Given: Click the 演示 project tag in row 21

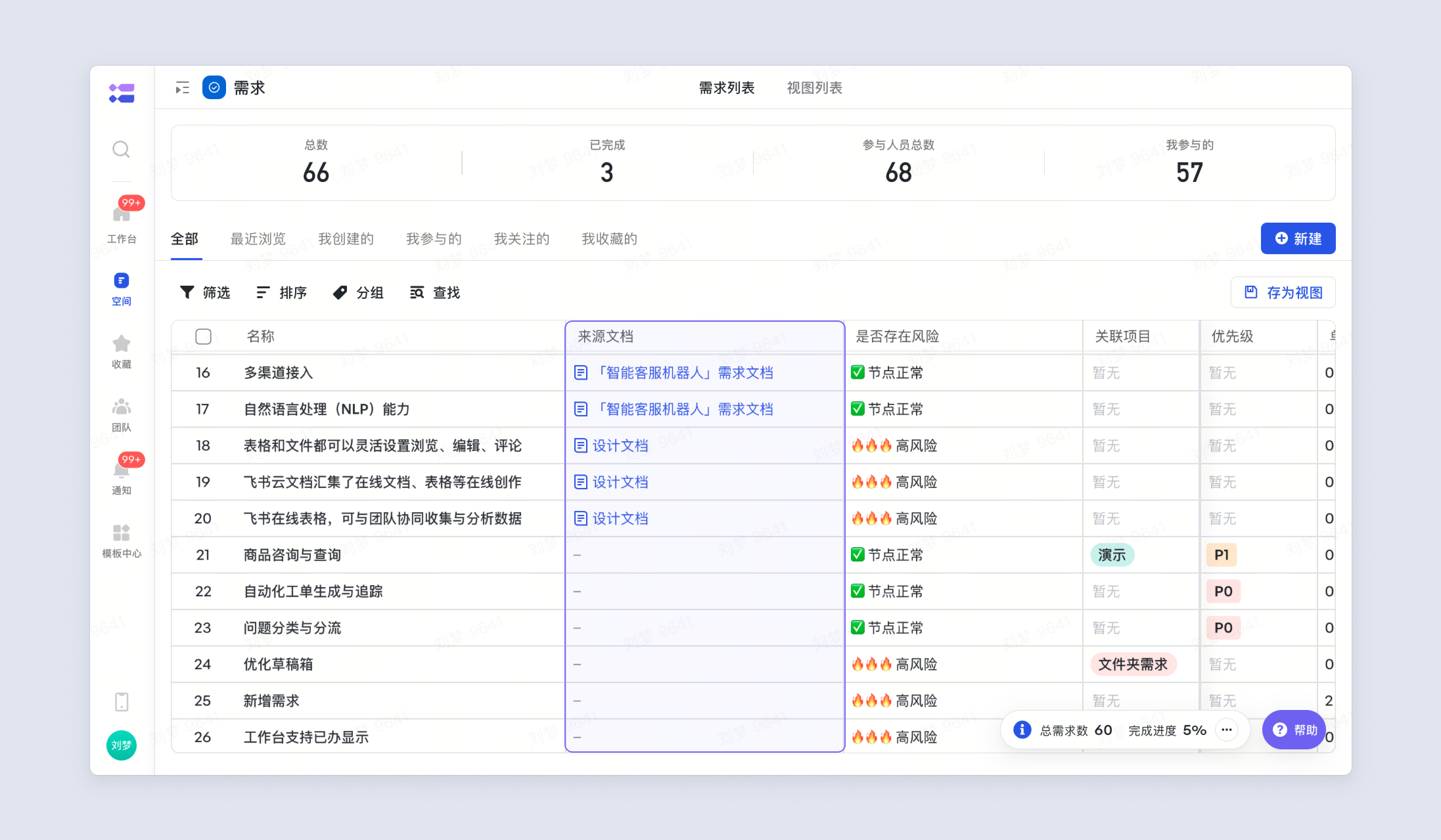Looking at the screenshot, I should tap(1111, 555).
